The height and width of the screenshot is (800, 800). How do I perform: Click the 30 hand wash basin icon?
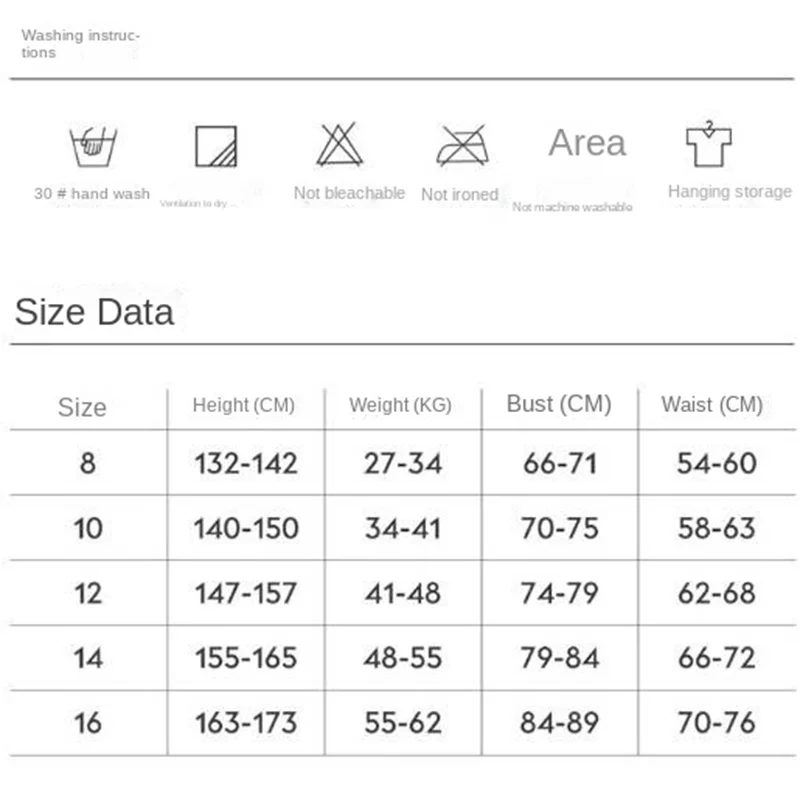[93, 147]
